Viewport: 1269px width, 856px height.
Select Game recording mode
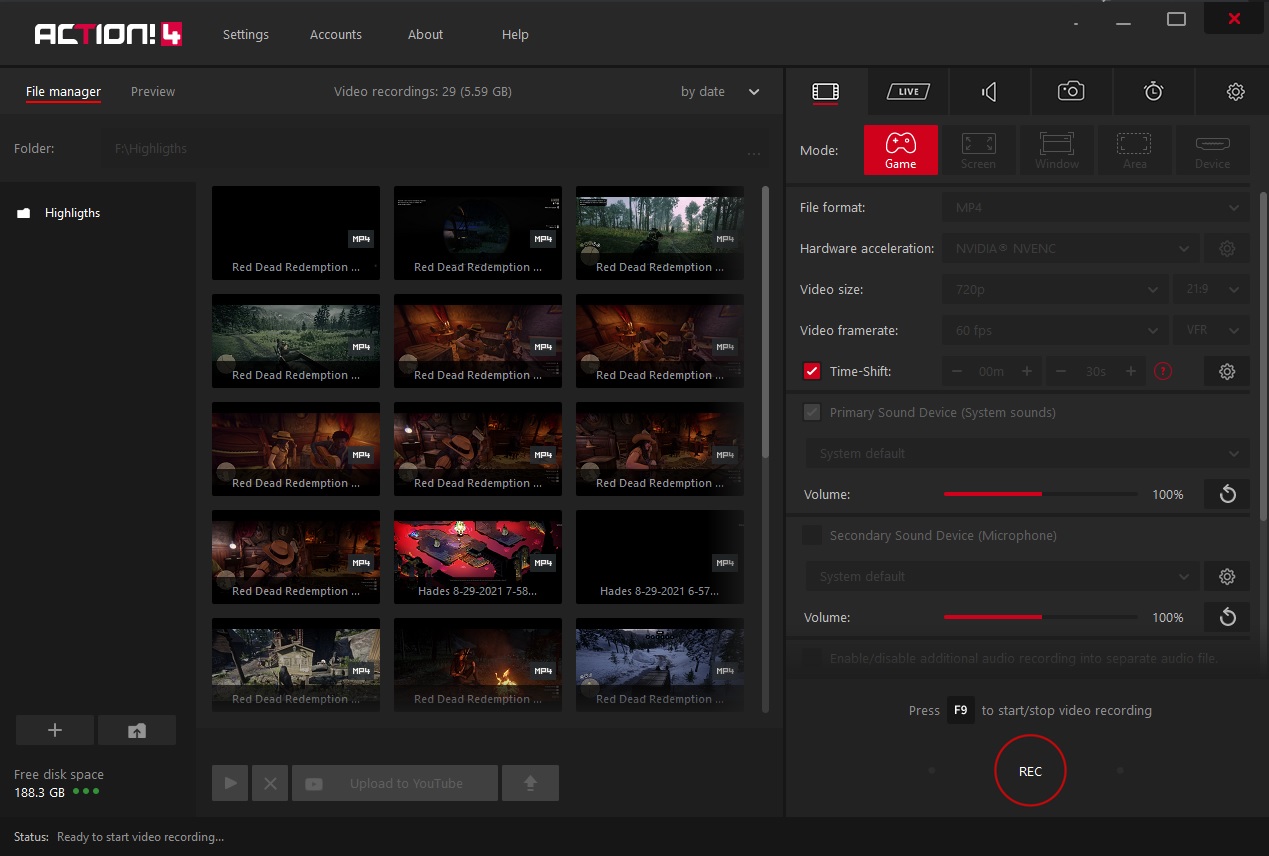pos(901,150)
